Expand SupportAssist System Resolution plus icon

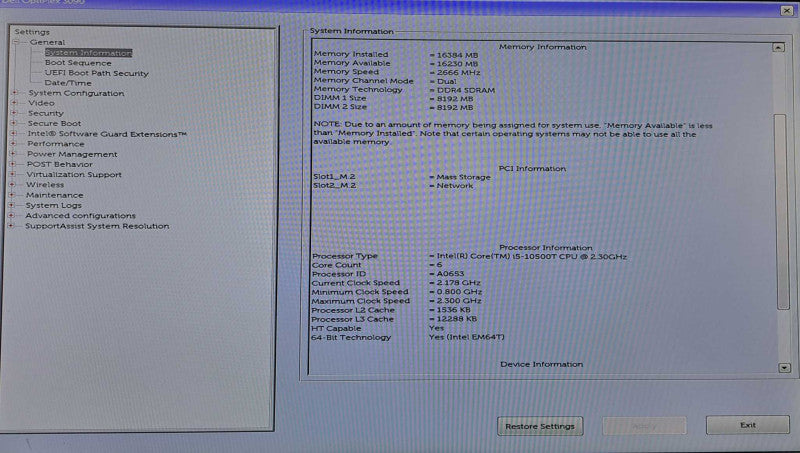(12, 225)
